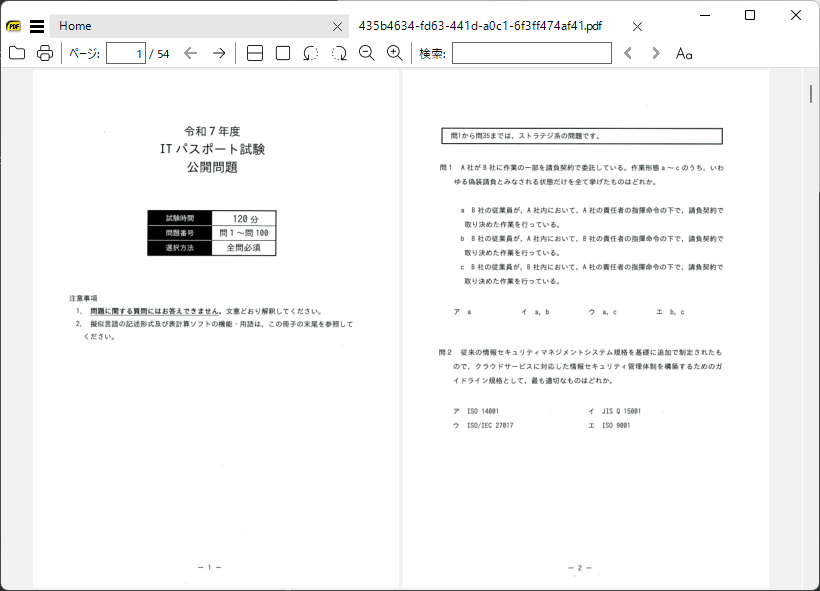Screen dimensions: 820x591
Task: Click the total page count '/ 54'
Action: [160, 54]
